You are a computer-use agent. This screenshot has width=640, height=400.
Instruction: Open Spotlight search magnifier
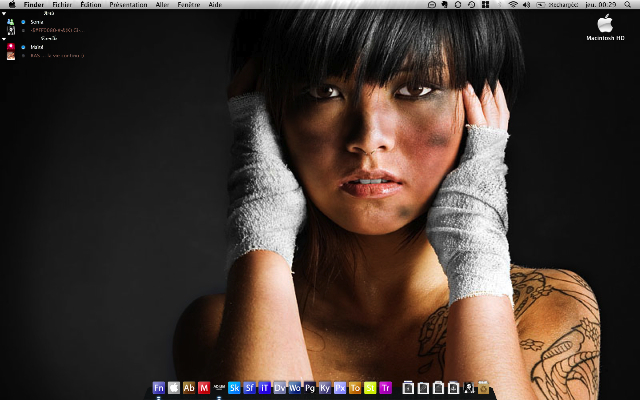point(627,4)
